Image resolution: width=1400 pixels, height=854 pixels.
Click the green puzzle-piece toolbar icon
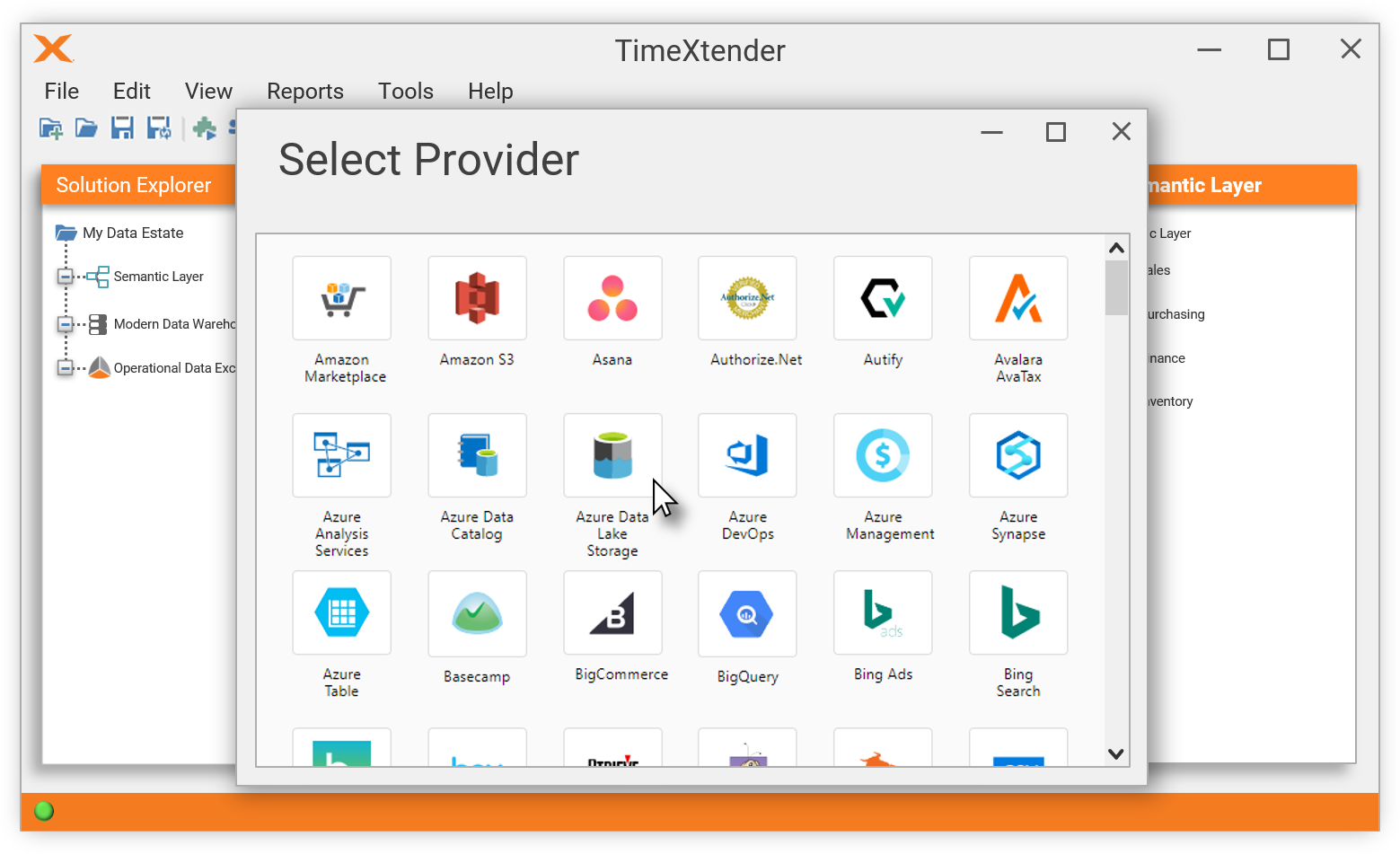coord(205,128)
